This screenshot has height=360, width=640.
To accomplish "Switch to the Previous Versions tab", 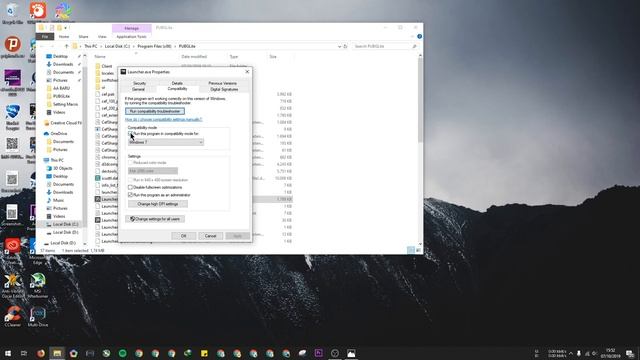I will tap(222, 83).
